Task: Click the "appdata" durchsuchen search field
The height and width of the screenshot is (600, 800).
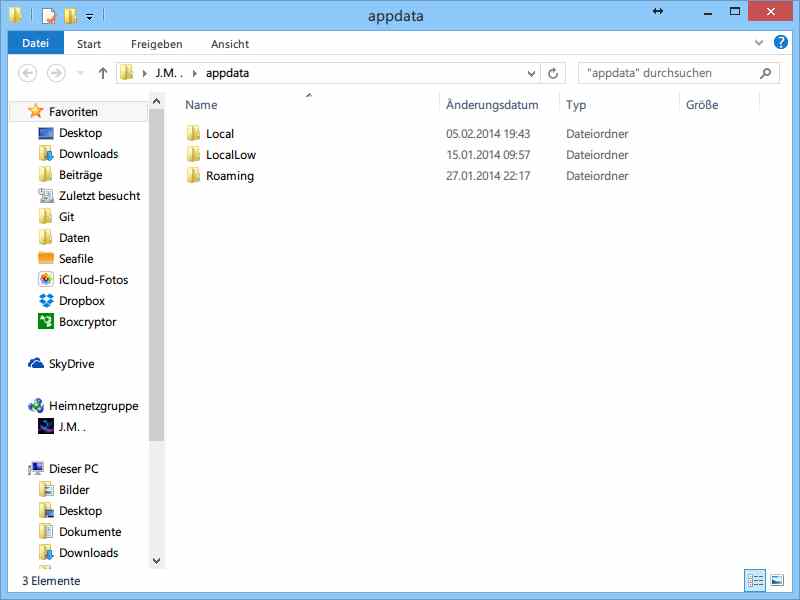Action: click(x=679, y=73)
